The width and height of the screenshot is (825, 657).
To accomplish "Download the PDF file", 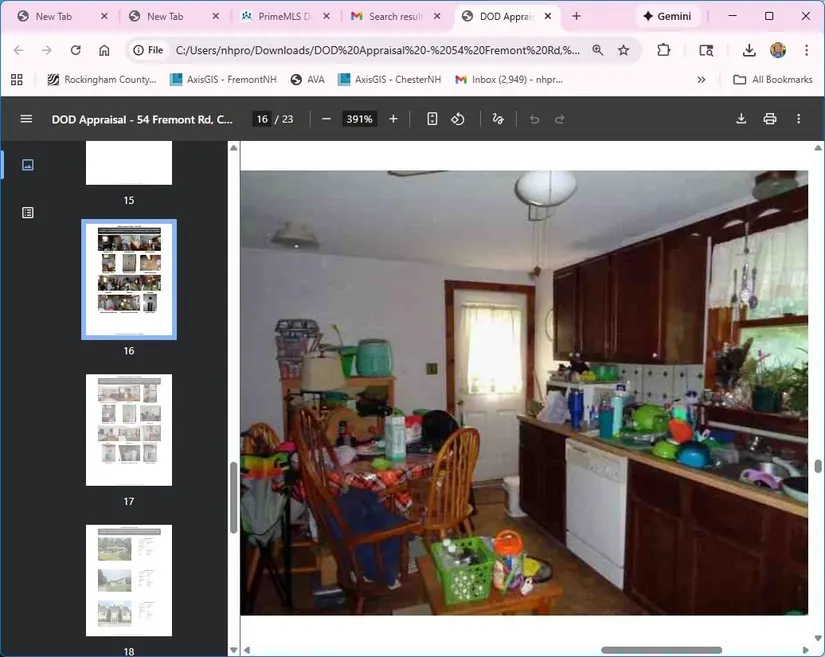I will [x=741, y=119].
